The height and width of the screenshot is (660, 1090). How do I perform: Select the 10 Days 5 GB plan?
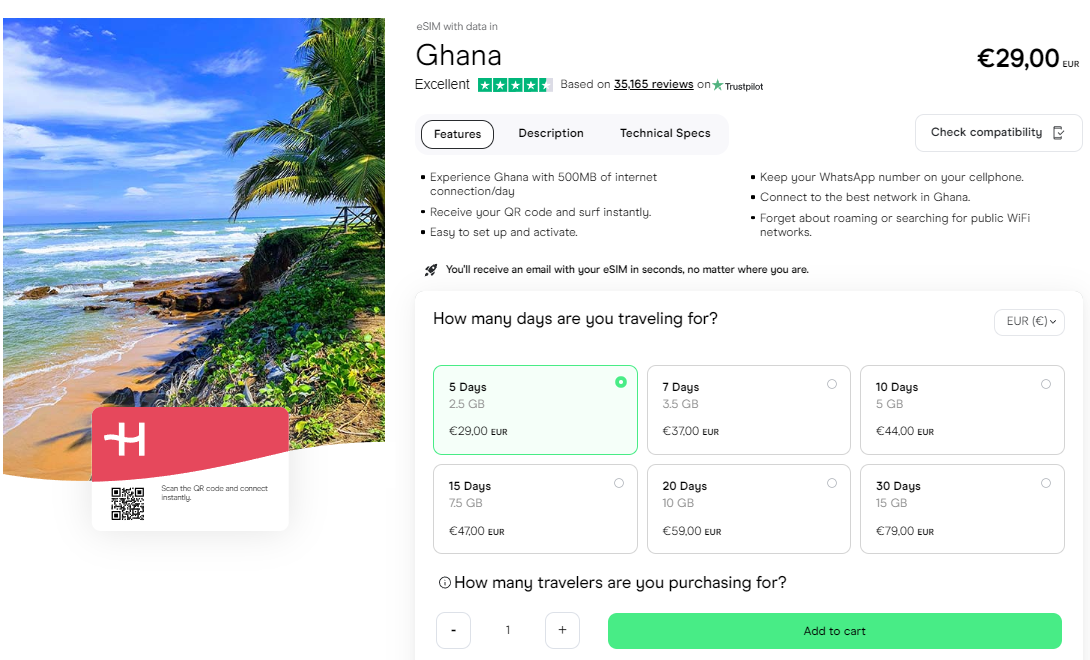(x=962, y=410)
